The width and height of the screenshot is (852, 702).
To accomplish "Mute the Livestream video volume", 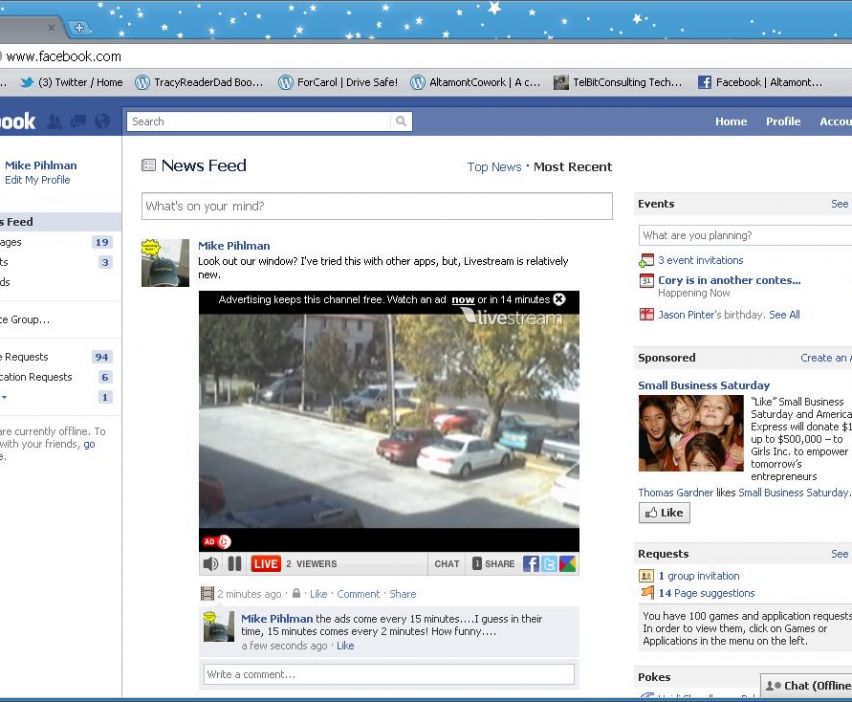I will [210, 564].
